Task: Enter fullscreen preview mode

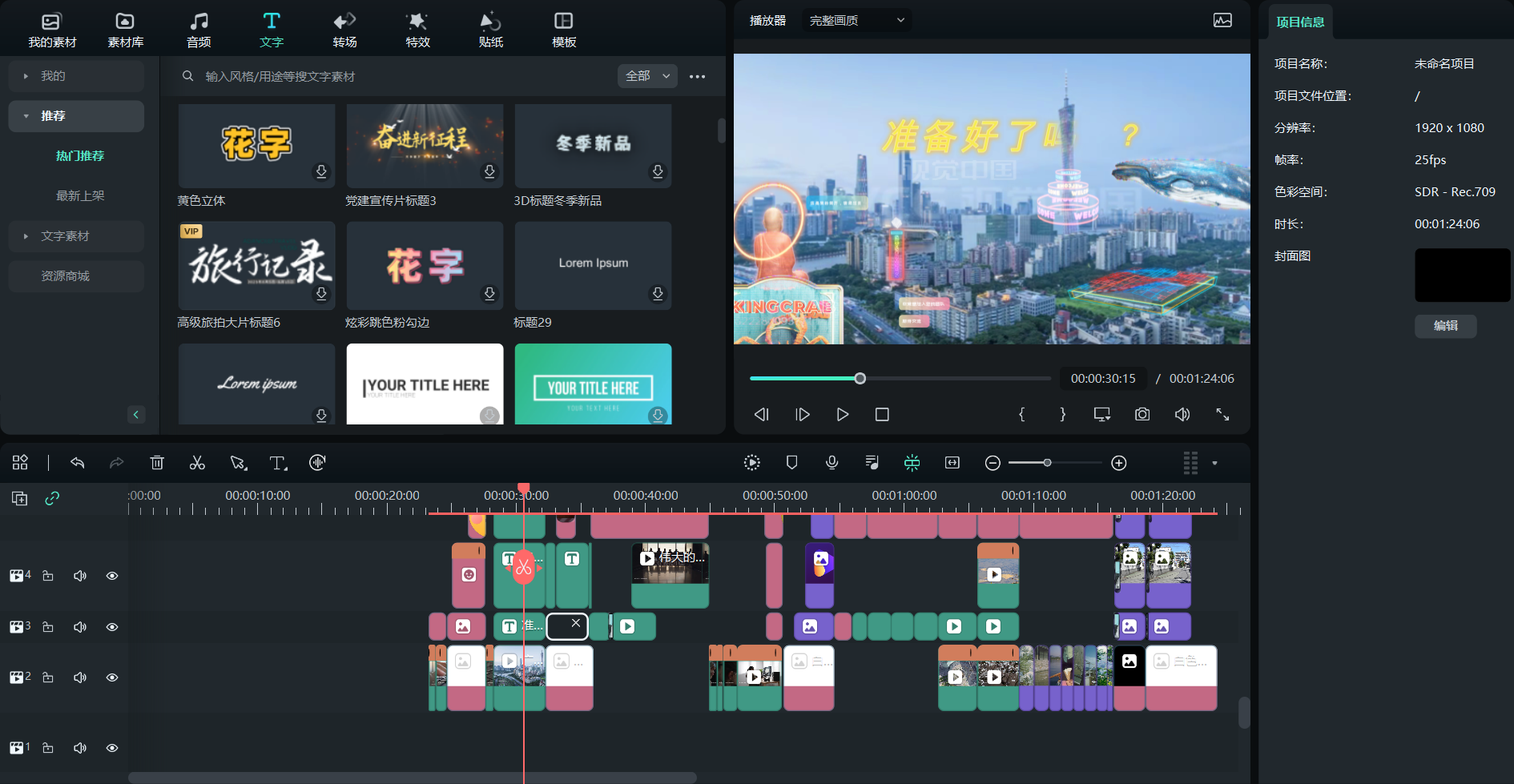Action: pyautogui.click(x=1222, y=414)
